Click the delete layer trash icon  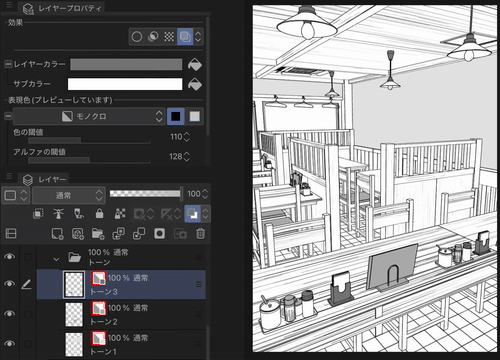[200, 234]
